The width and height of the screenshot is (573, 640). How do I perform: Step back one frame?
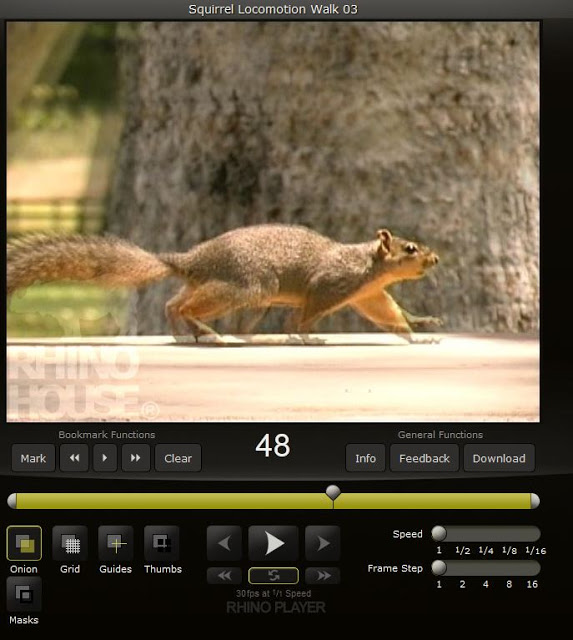click(x=224, y=543)
